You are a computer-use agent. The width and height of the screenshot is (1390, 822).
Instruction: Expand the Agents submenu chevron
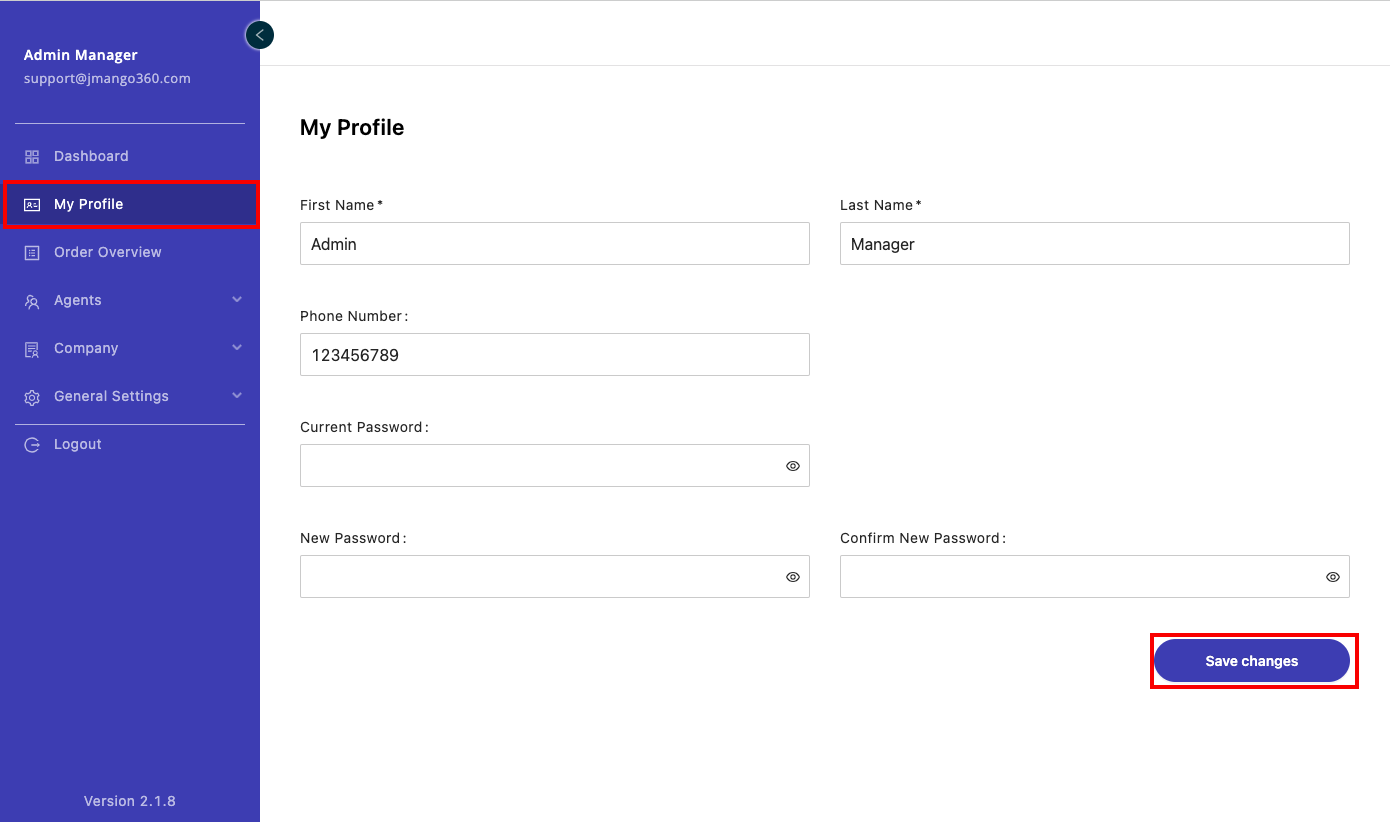[237, 299]
